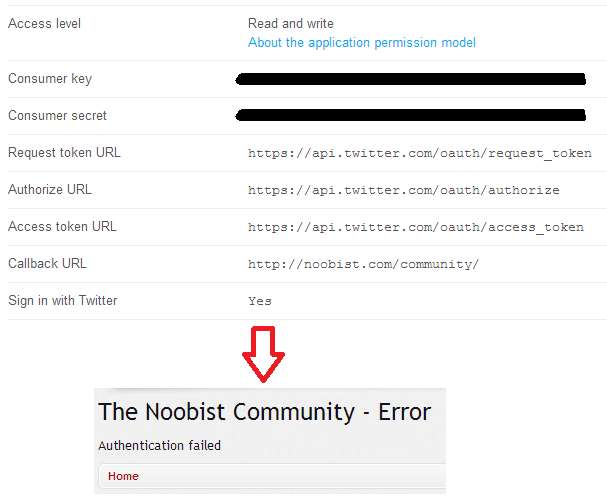
Task: Click the Home menu item
Action: click(x=123, y=476)
